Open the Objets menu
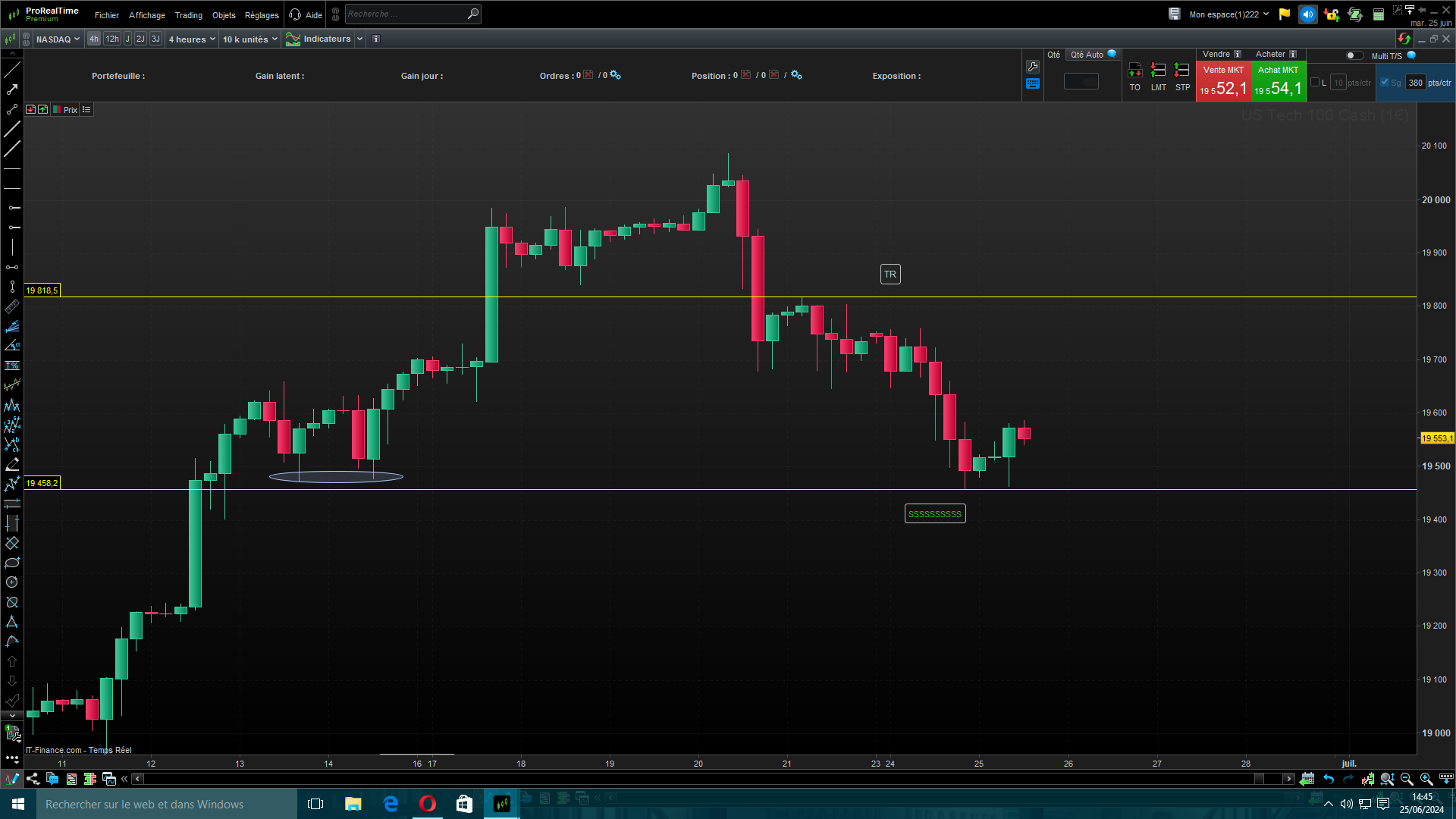1456x819 pixels. 224,15
